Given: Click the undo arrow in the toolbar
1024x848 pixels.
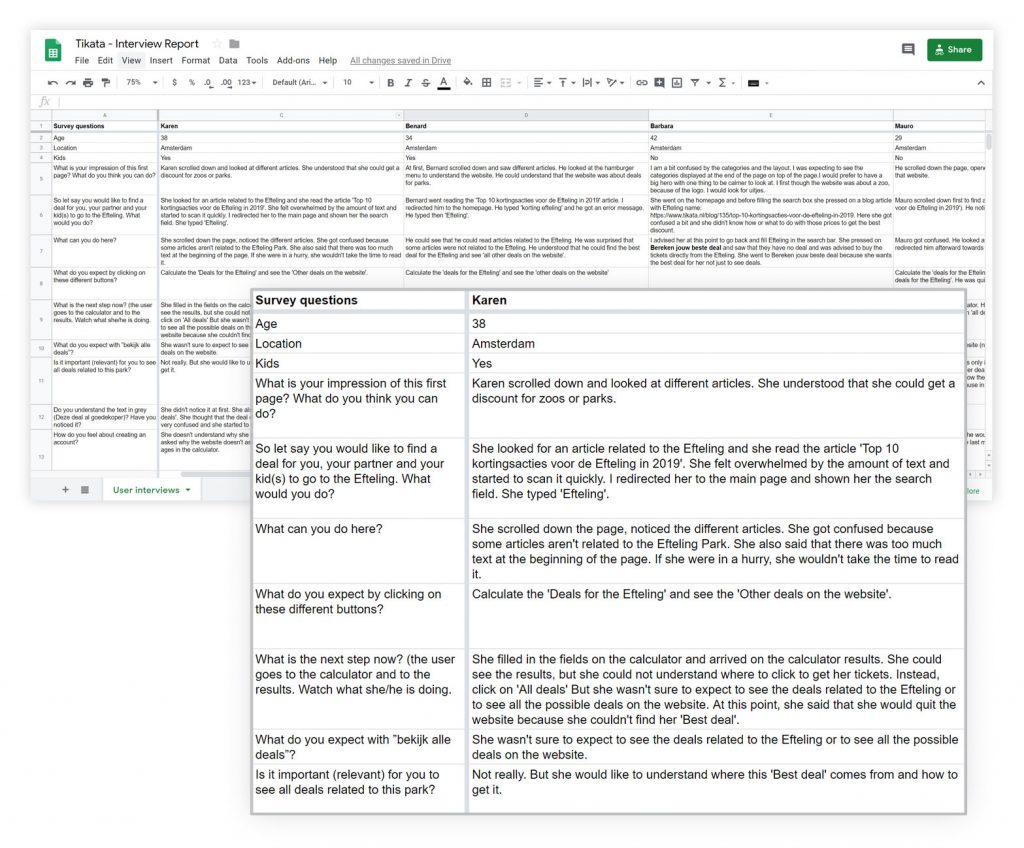Looking at the screenshot, I should 52,82.
